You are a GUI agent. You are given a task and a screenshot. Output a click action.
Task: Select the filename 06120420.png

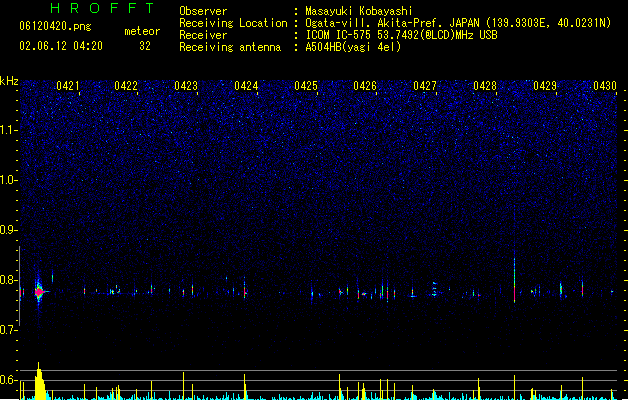(x=55, y=27)
